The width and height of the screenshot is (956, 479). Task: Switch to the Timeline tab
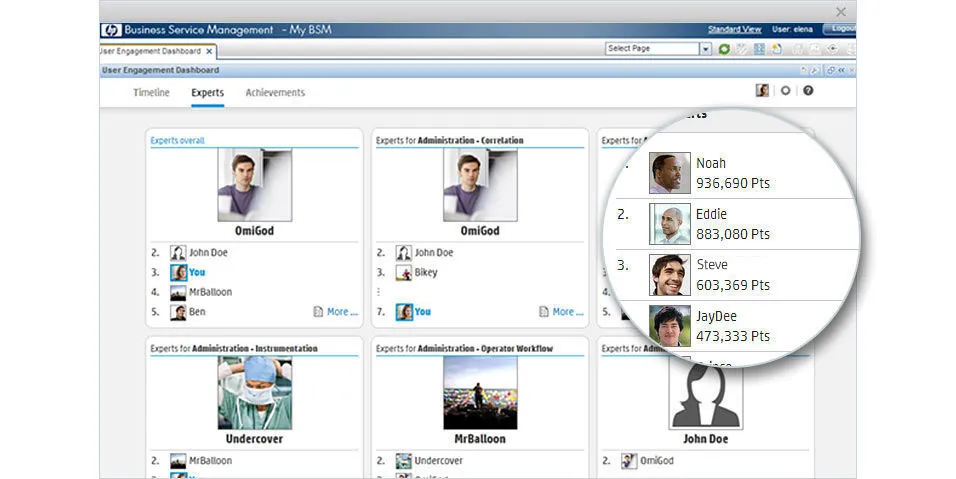151,93
